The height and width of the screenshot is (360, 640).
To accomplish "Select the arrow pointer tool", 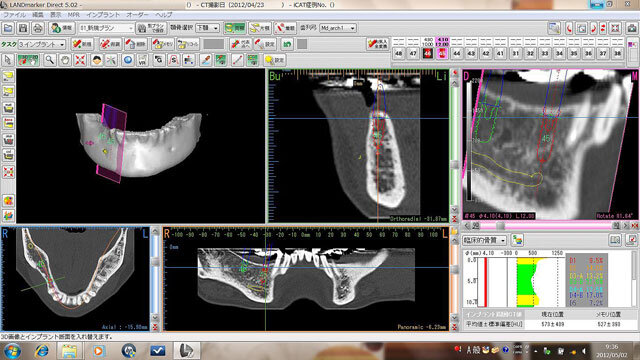I will pos(7,60).
